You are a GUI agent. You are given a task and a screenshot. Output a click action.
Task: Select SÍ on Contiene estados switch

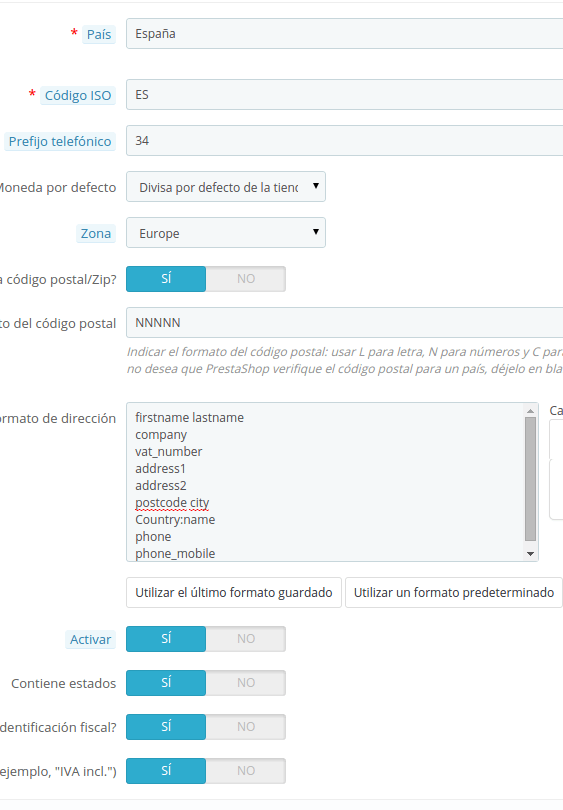click(x=166, y=683)
